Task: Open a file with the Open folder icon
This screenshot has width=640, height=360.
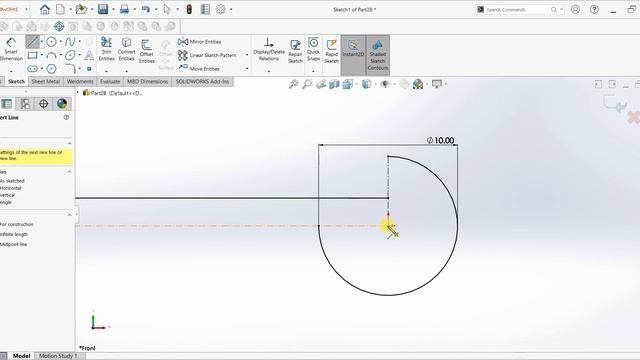Action: coord(81,9)
